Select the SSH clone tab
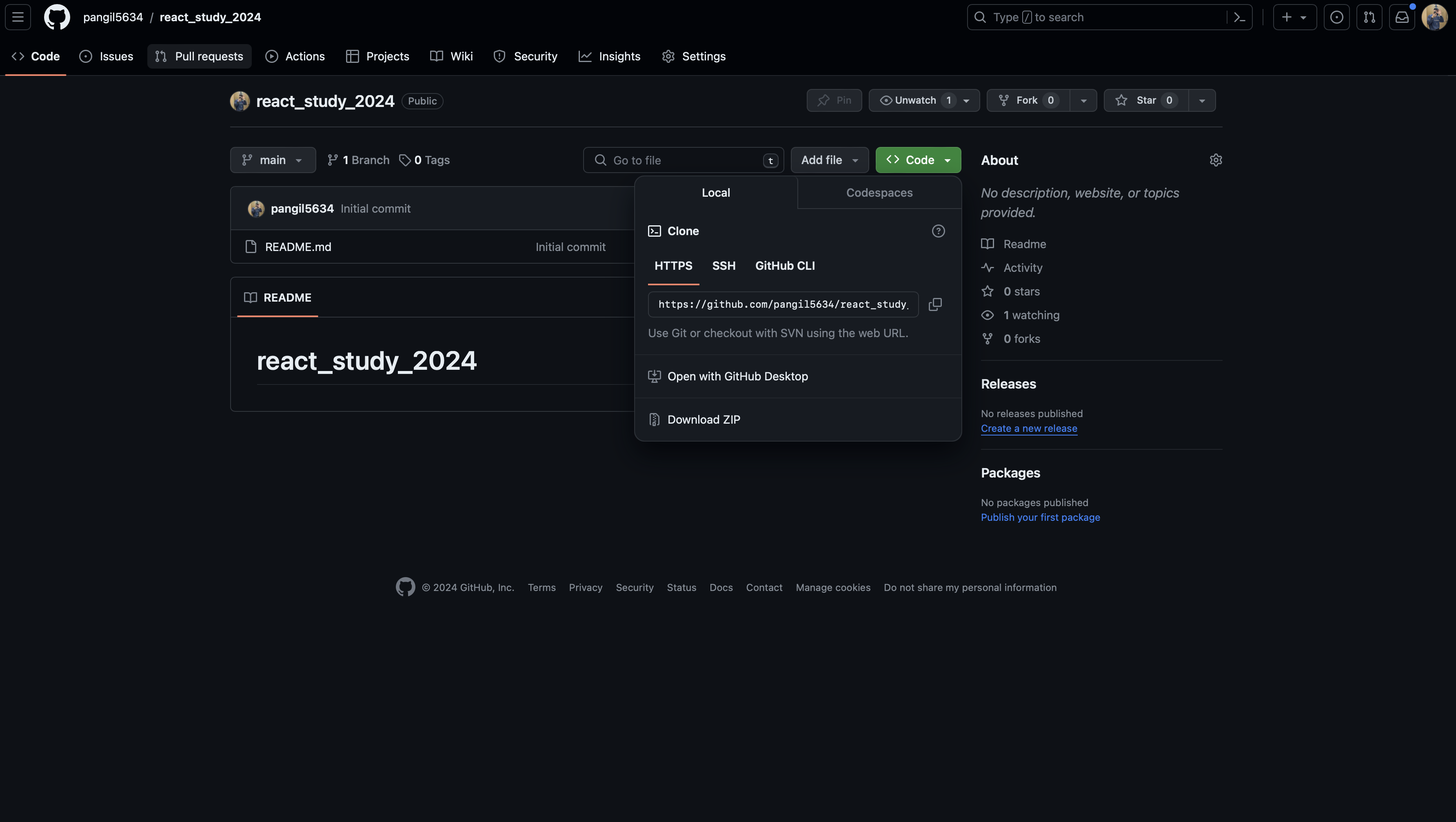 (724, 266)
